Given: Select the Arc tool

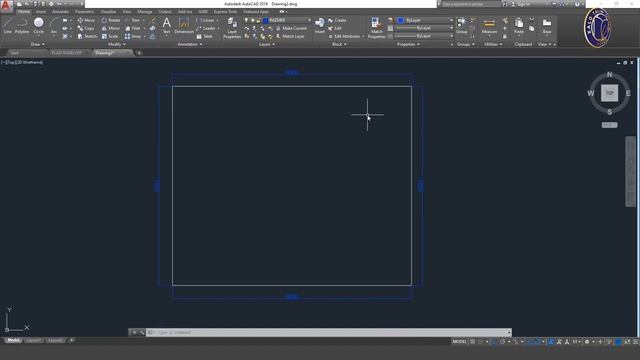Looking at the screenshot, I should click(x=53, y=26).
